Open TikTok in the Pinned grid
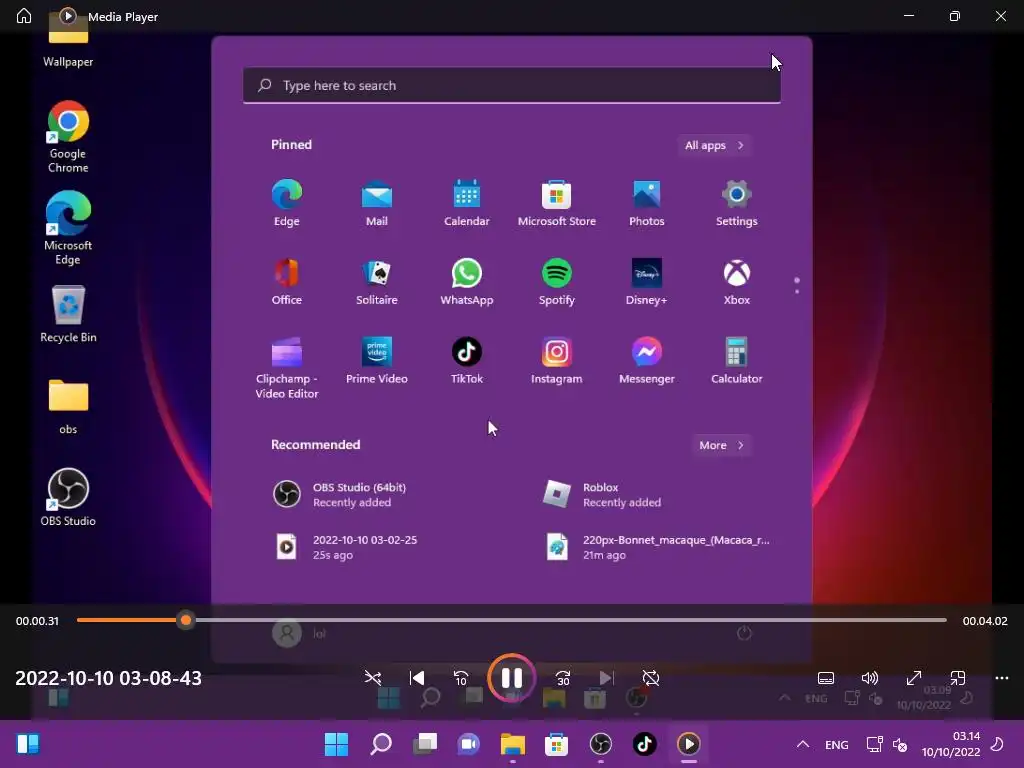 467,360
